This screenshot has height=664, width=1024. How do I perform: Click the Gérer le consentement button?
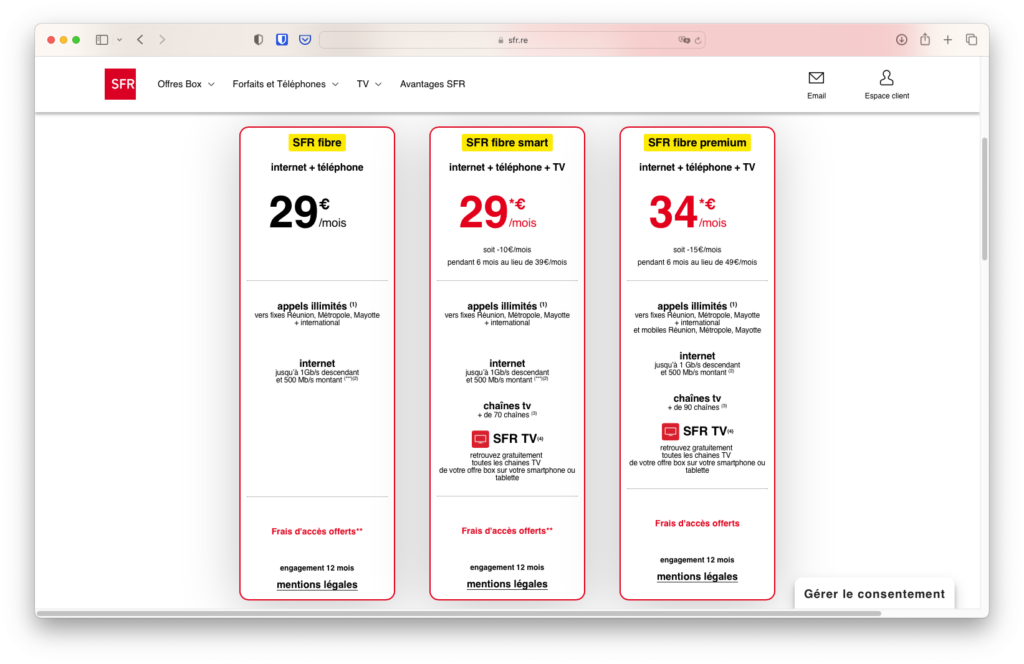pos(874,594)
